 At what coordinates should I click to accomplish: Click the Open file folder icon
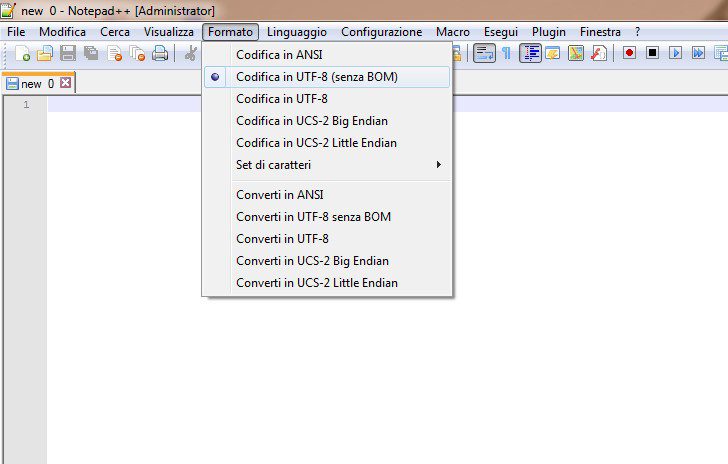click(x=45, y=54)
